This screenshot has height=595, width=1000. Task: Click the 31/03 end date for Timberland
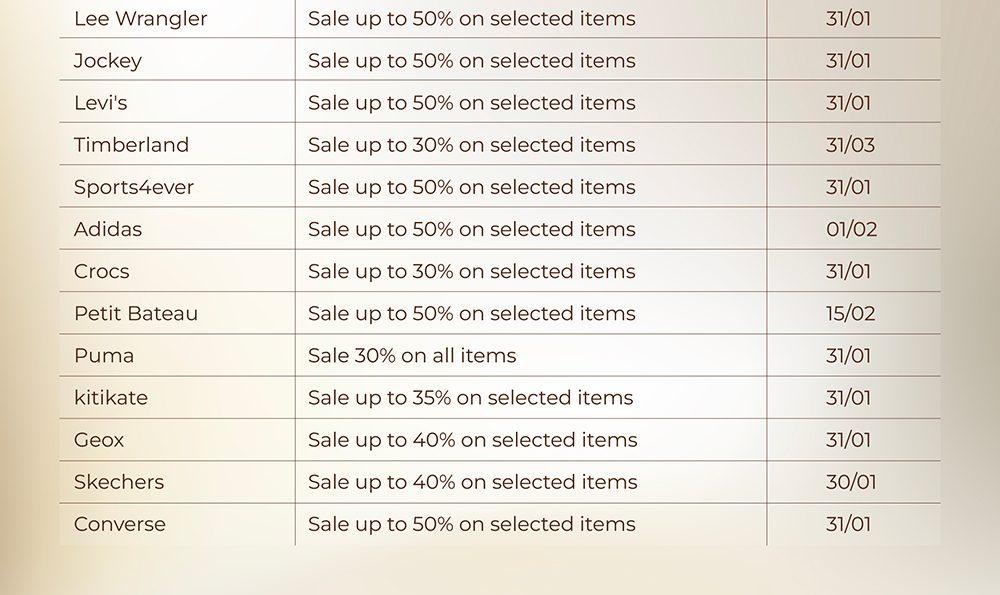point(850,145)
